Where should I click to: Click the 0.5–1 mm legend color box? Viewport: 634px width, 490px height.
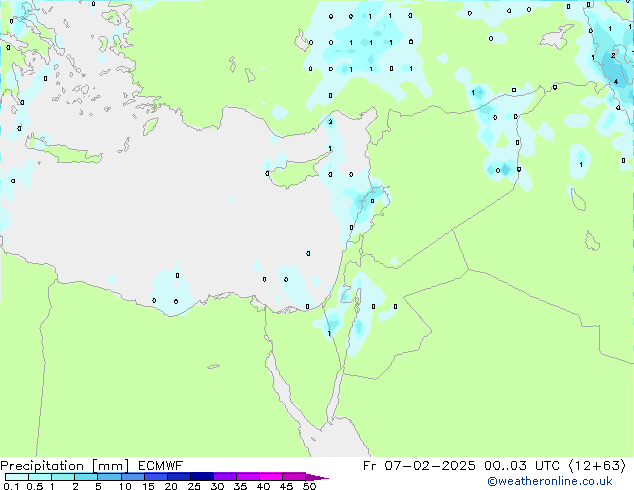pos(40,477)
